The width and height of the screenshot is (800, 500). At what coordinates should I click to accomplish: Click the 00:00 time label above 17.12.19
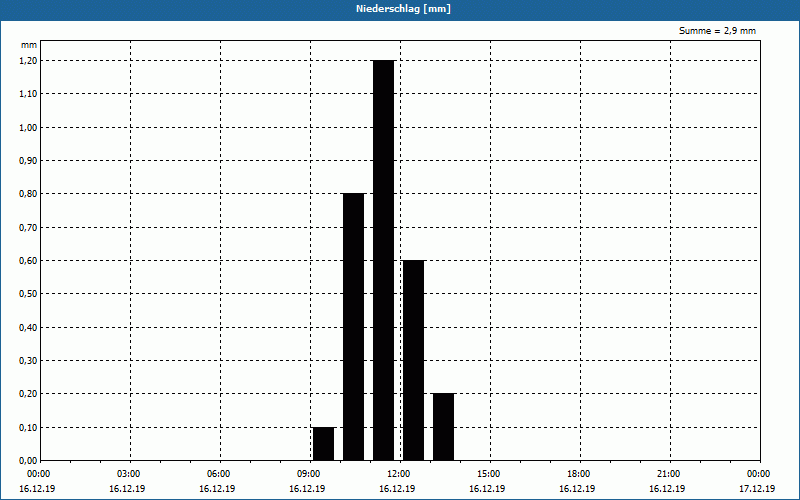tap(759, 474)
